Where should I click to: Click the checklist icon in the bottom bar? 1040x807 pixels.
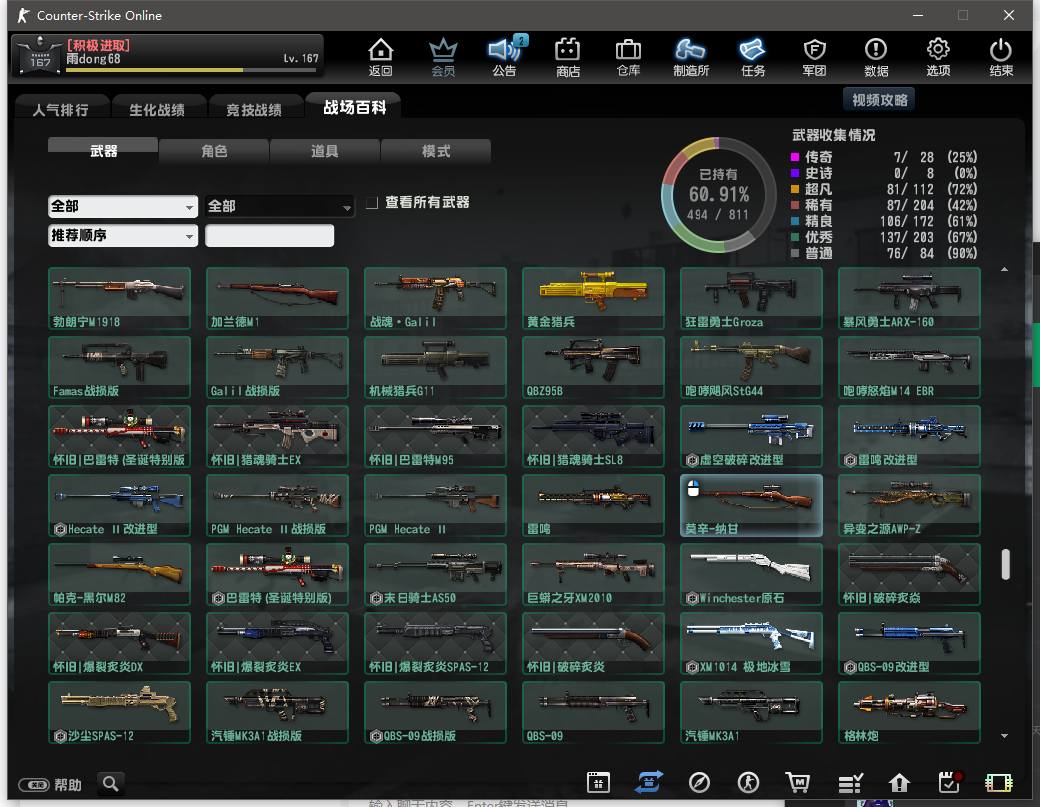[850, 784]
